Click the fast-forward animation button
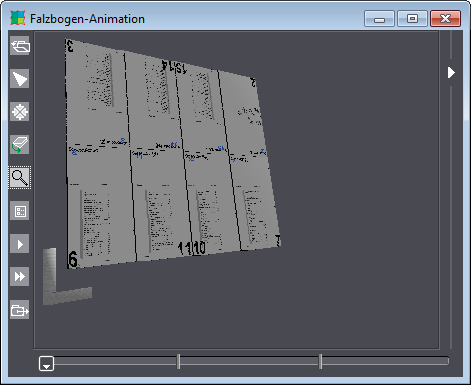Image resolution: width=471 pixels, height=385 pixels. [20, 277]
